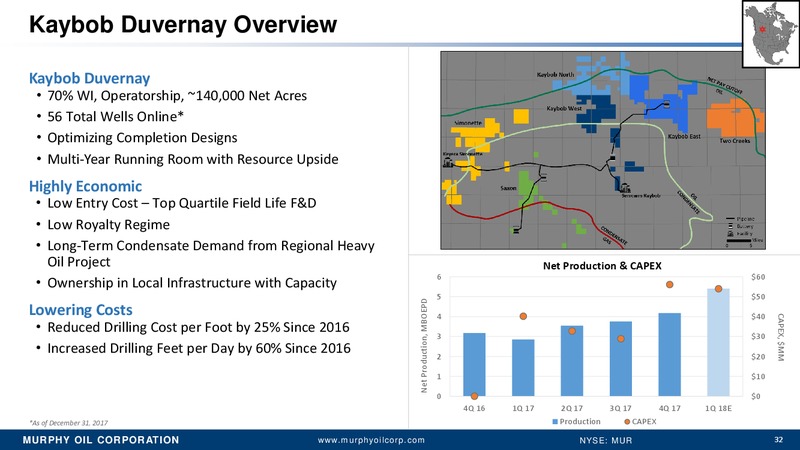
Task: Select the 1Q 17 production bar
Action: [x=523, y=368]
